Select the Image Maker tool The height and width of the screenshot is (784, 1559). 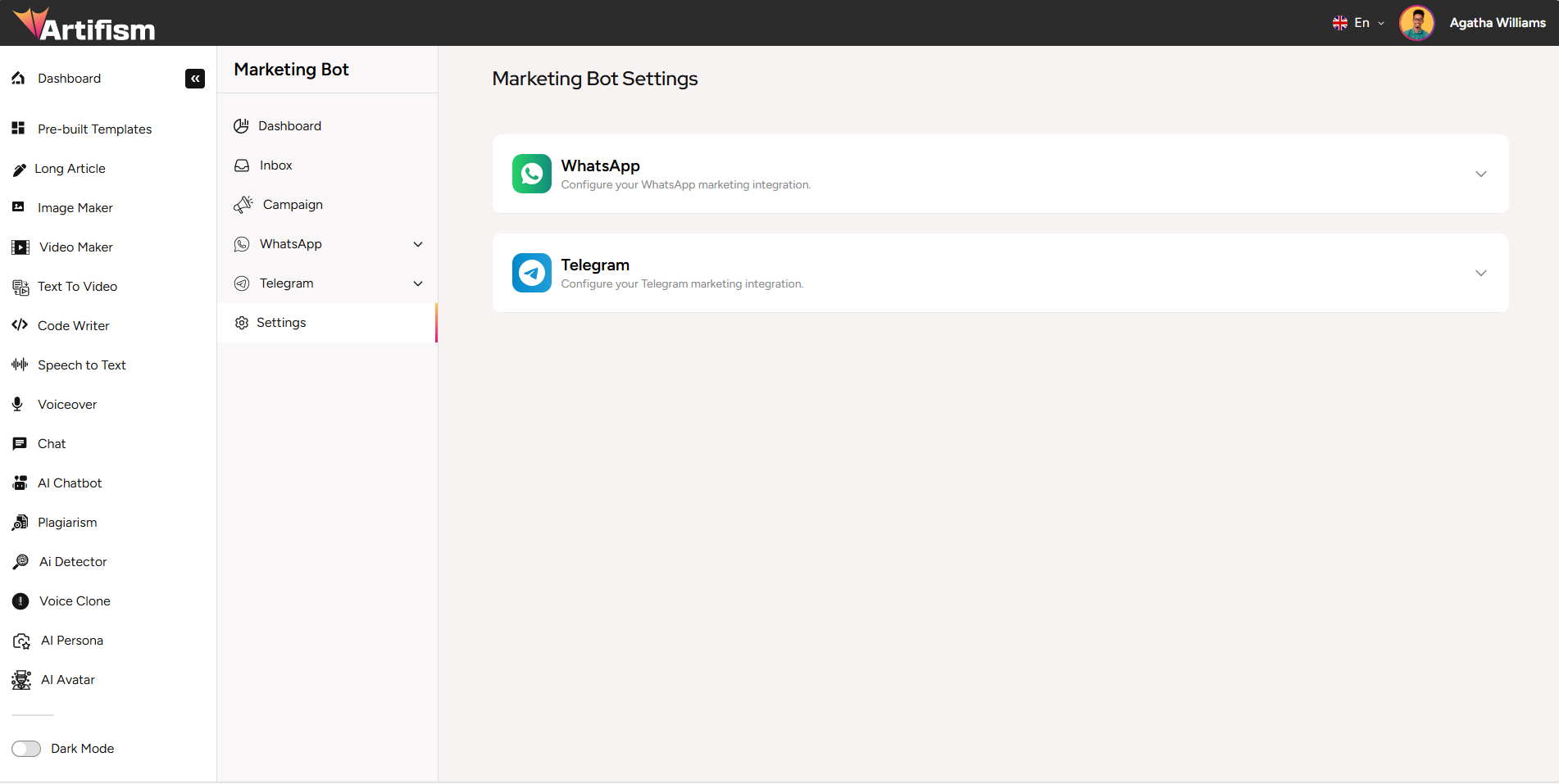tap(75, 207)
